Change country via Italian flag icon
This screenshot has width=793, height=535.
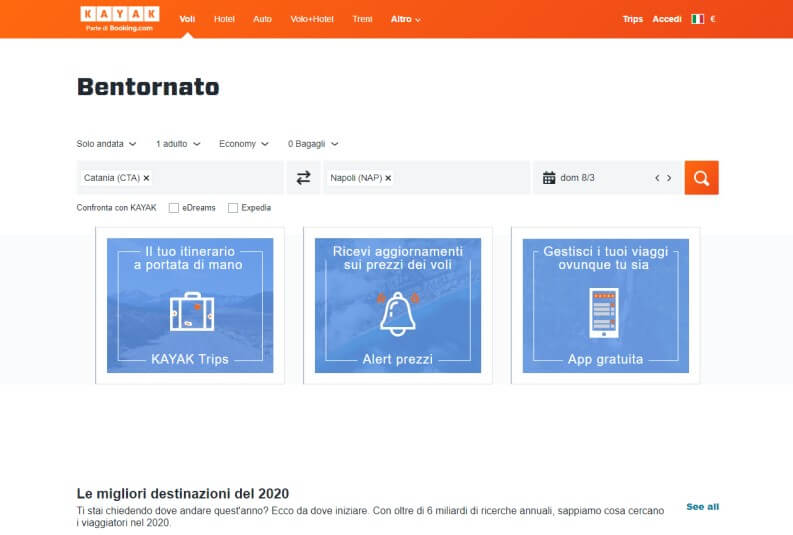point(698,19)
